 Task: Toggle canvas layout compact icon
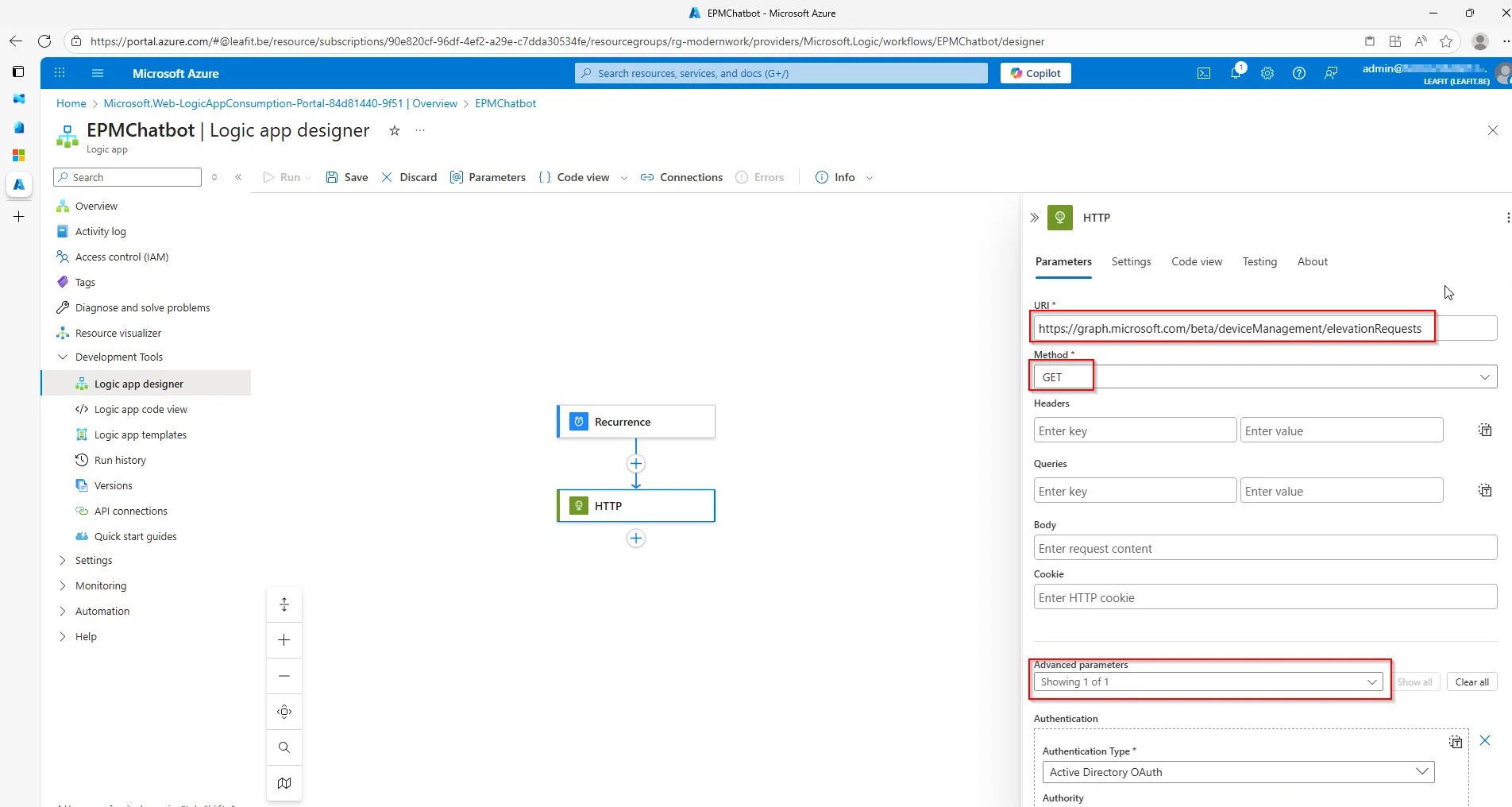(x=284, y=604)
